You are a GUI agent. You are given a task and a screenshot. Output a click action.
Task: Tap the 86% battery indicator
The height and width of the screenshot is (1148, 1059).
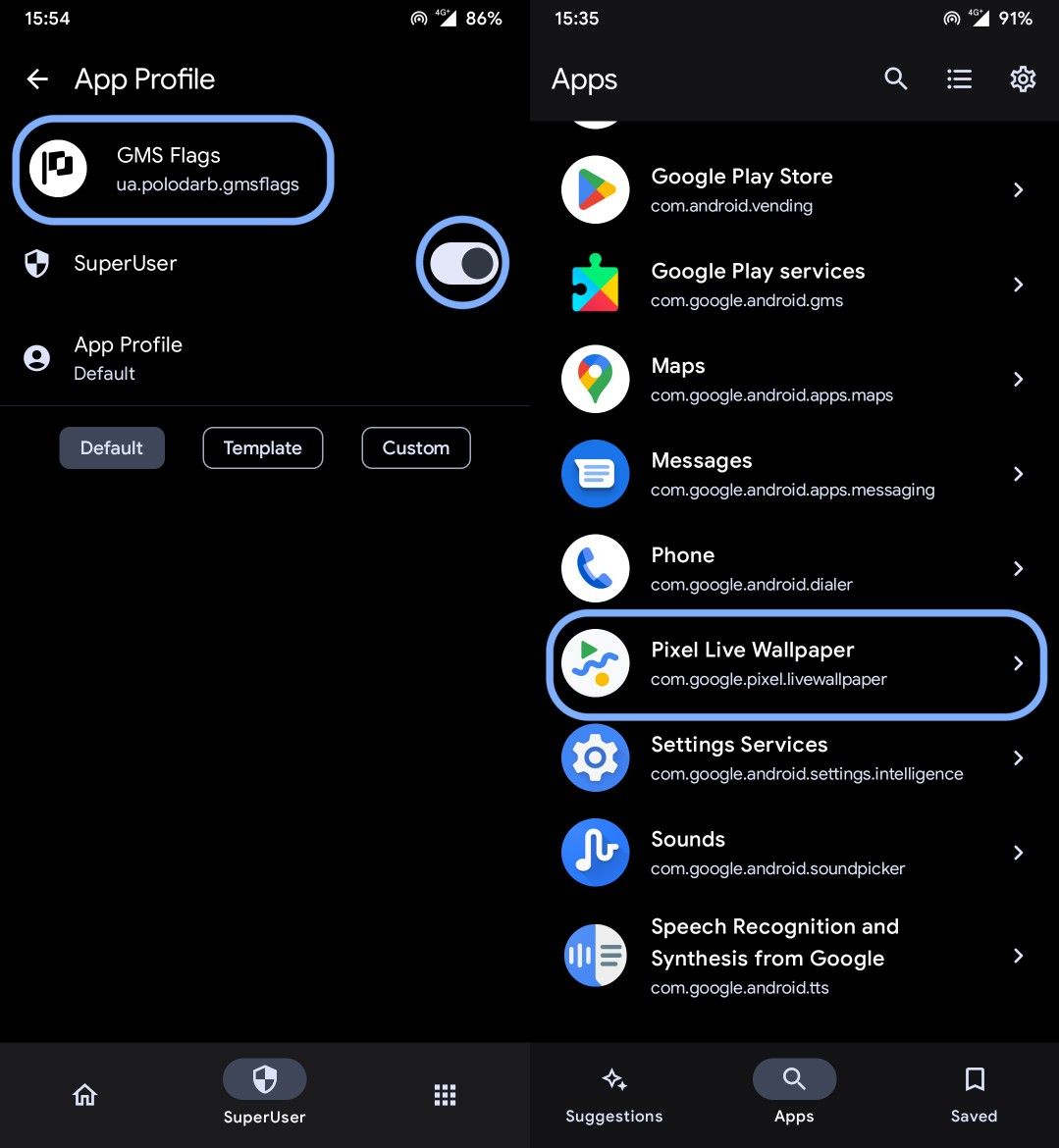point(483,19)
